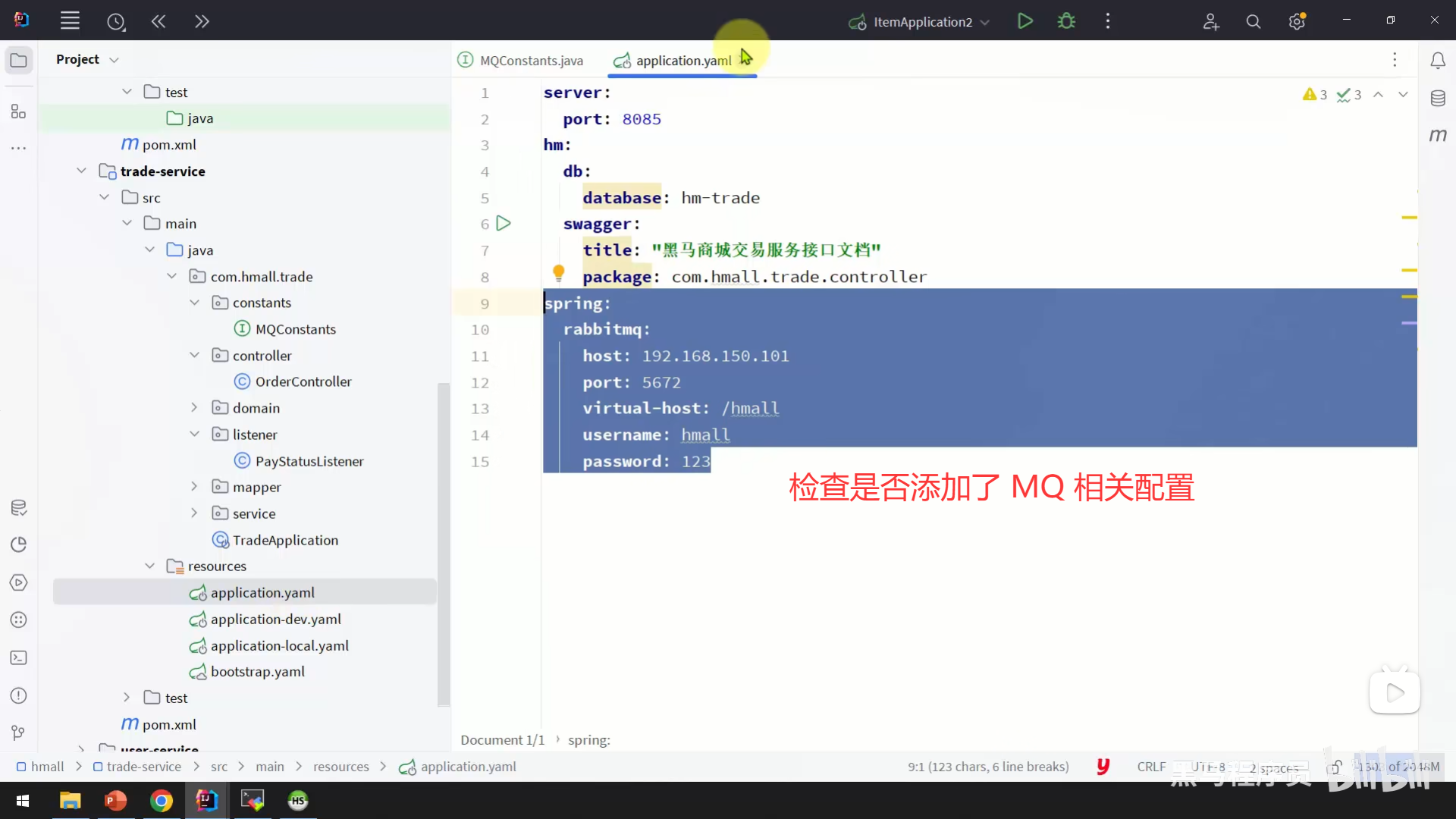The height and width of the screenshot is (819, 1456).
Task: Click the Search Everywhere magnifier icon
Action: pos(1254,22)
